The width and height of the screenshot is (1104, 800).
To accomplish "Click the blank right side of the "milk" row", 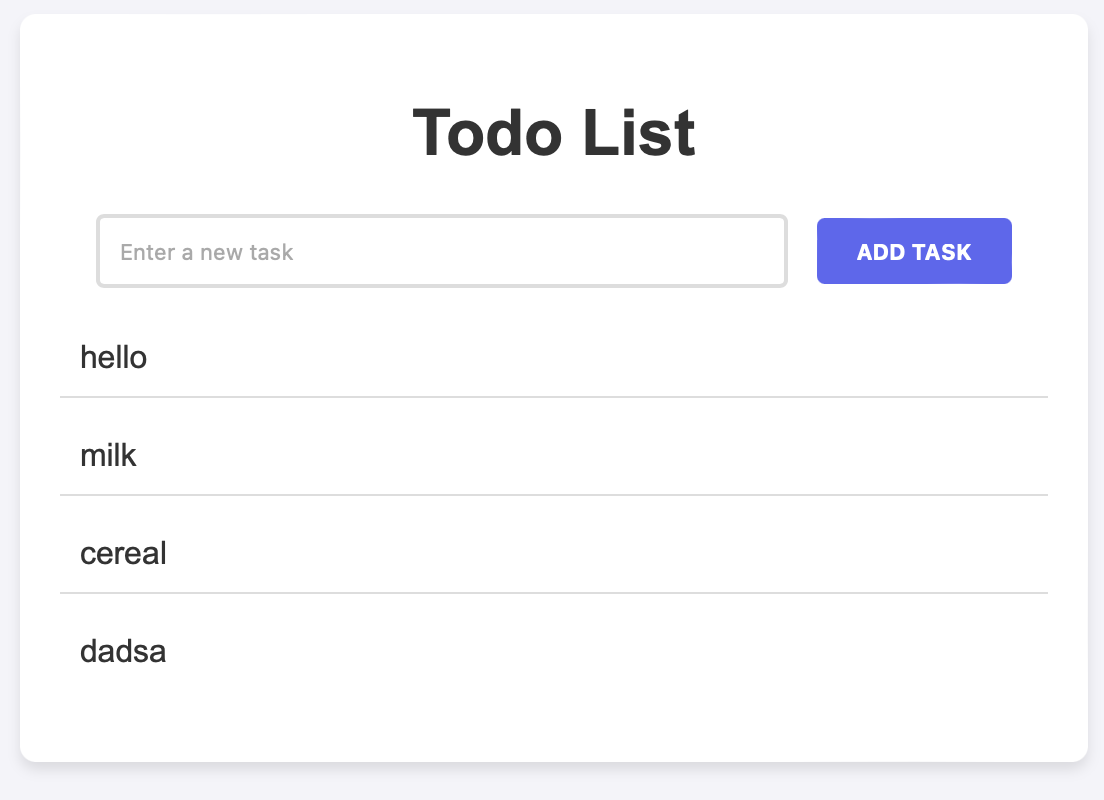I will tap(774, 456).
